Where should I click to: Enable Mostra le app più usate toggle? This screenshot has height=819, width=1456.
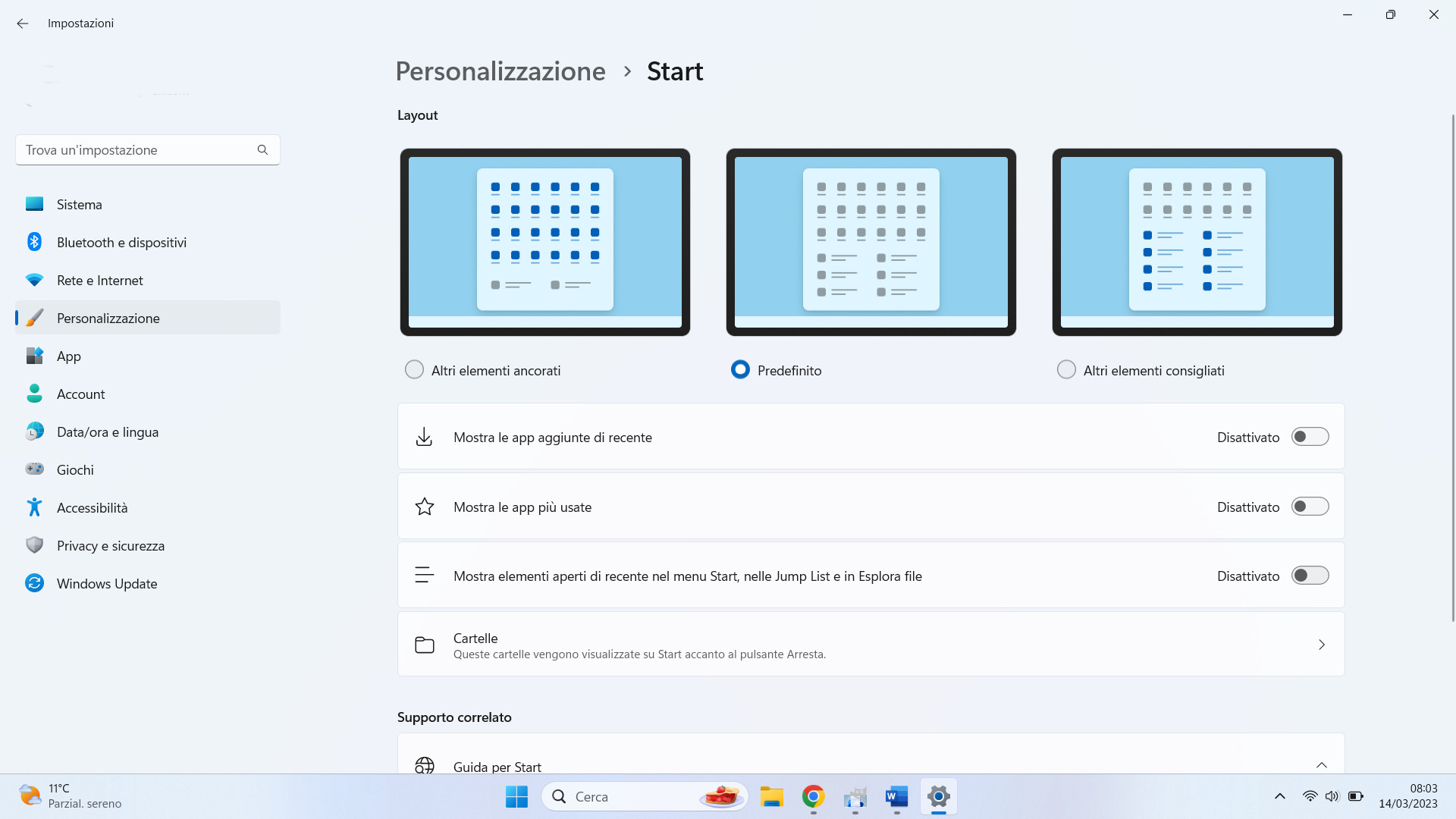click(1310, 507)
